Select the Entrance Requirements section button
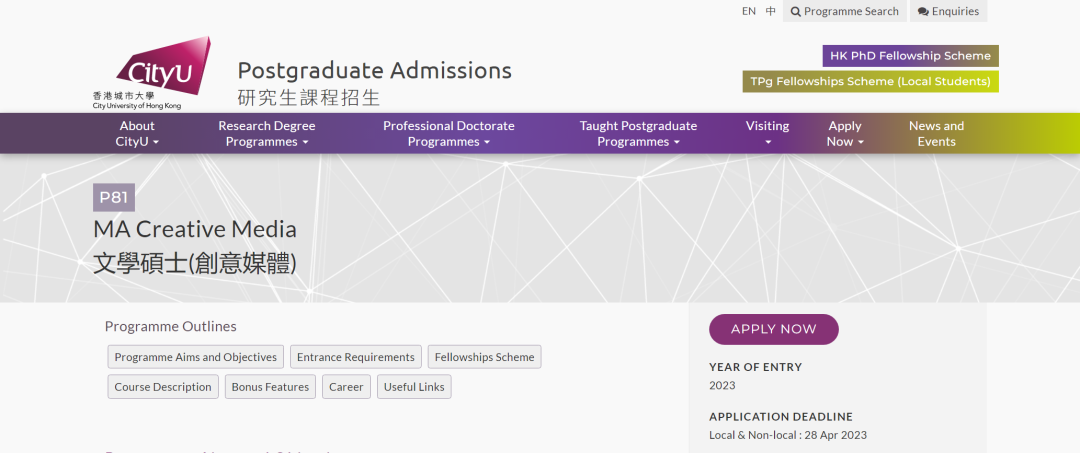Image resolution: width=1080 pixels, height=453 pixels. 355,357
